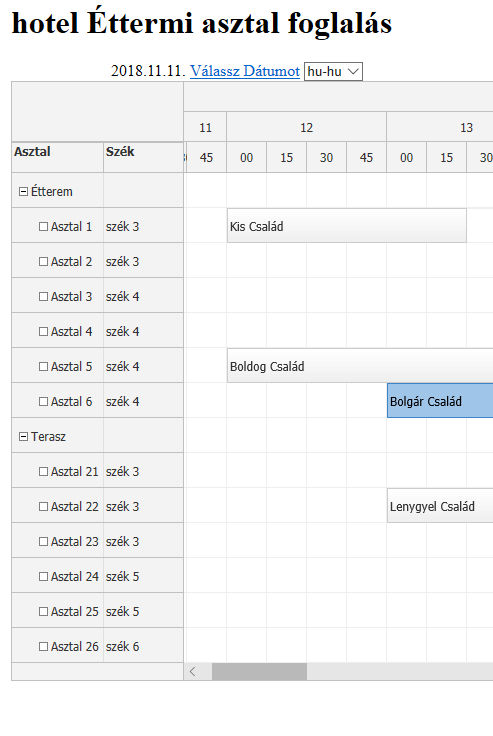The width and height of the screenshot is (493, 736).
Task: Toggle the Asztal 24 checkbox
Action: pyautogui.click(x=43, y=577)
